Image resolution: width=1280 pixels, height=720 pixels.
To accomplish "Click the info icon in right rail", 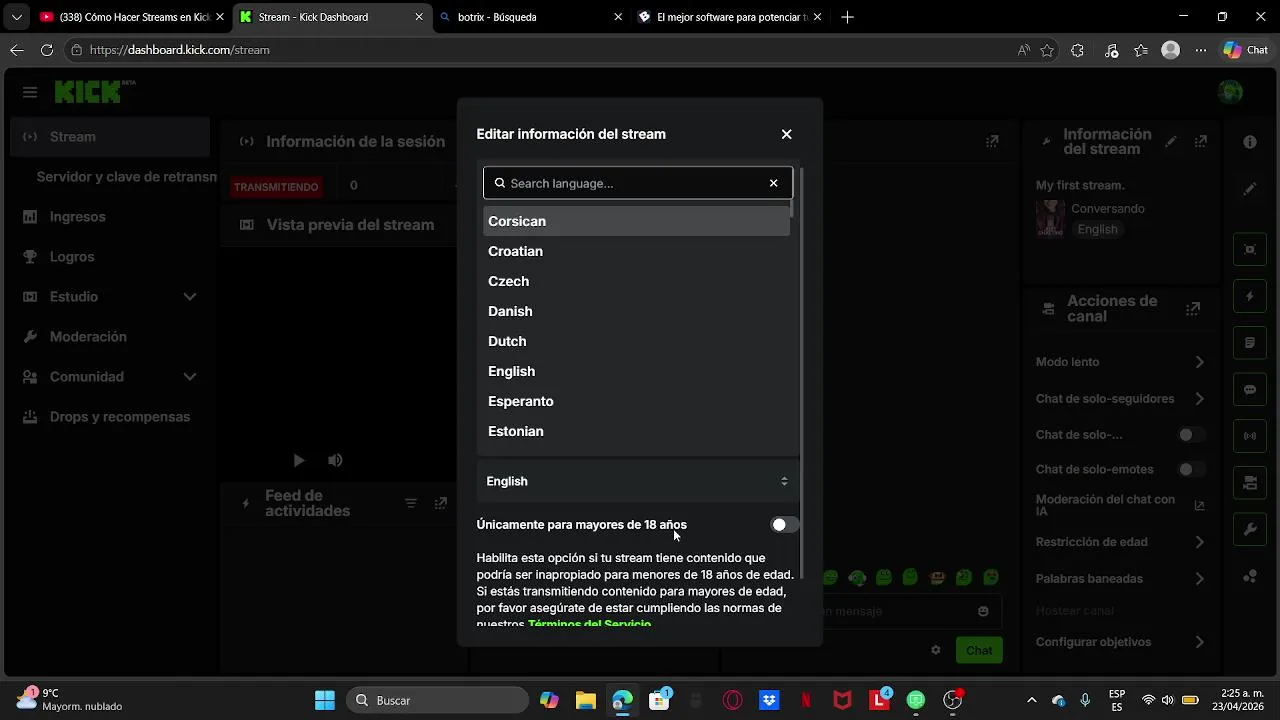I will pyautogui.click(x=1250, y=142).
